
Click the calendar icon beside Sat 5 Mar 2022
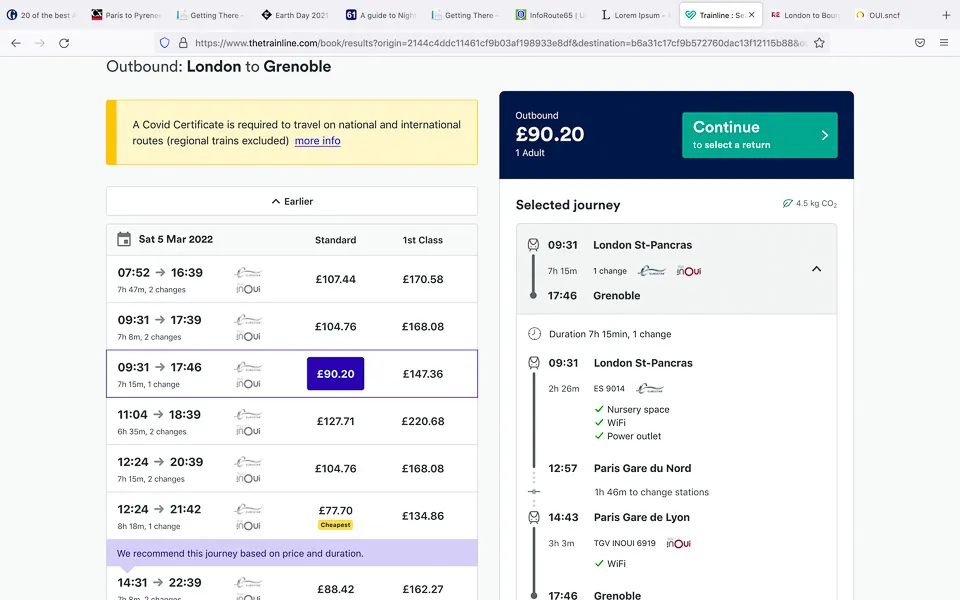(x=124, y=239)
